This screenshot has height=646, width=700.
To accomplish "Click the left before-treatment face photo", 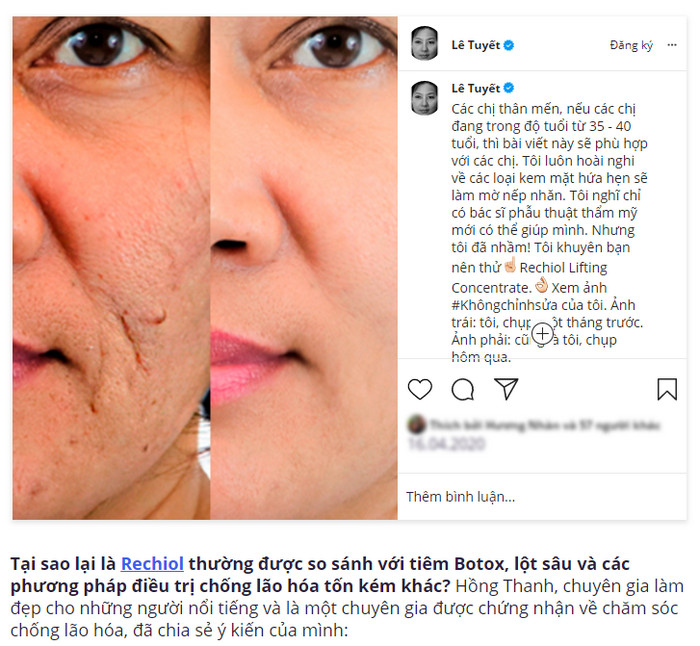I will coord(111,268).
